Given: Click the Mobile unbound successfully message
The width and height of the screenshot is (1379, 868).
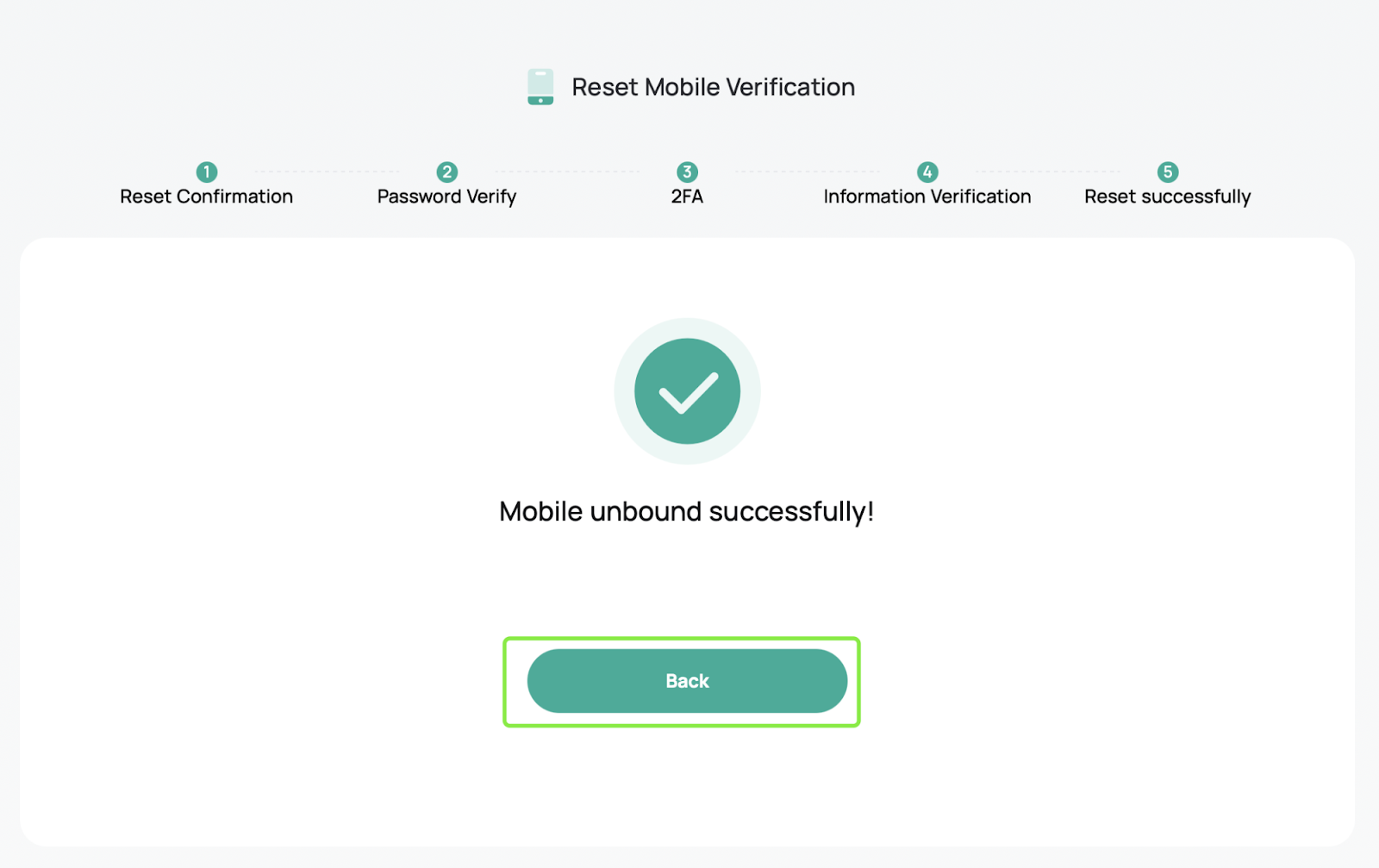Looking at the screenshot, I should (687, 512).
